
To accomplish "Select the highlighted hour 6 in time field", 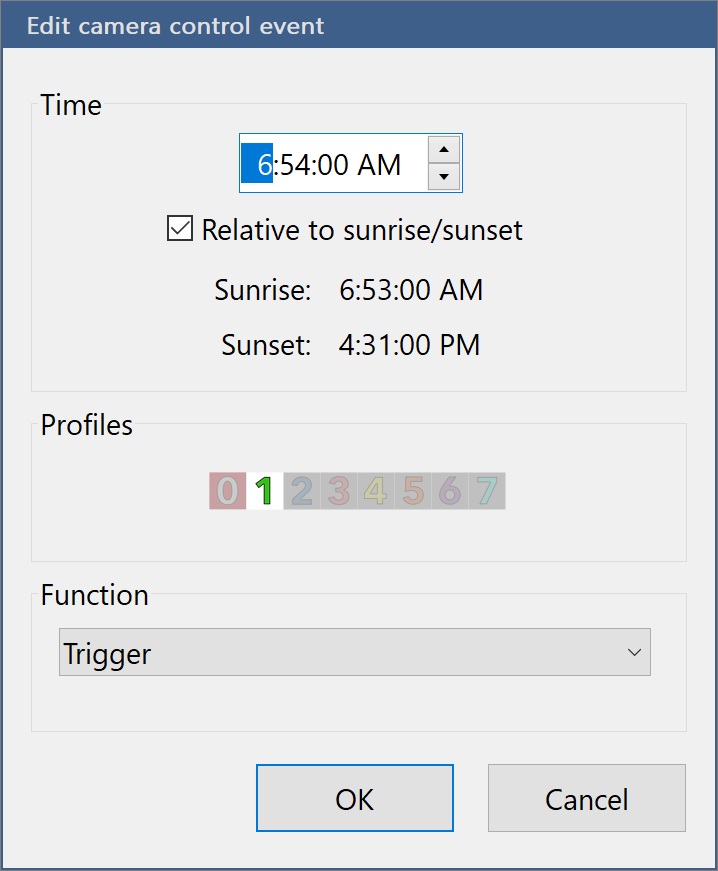I will 264,164.
